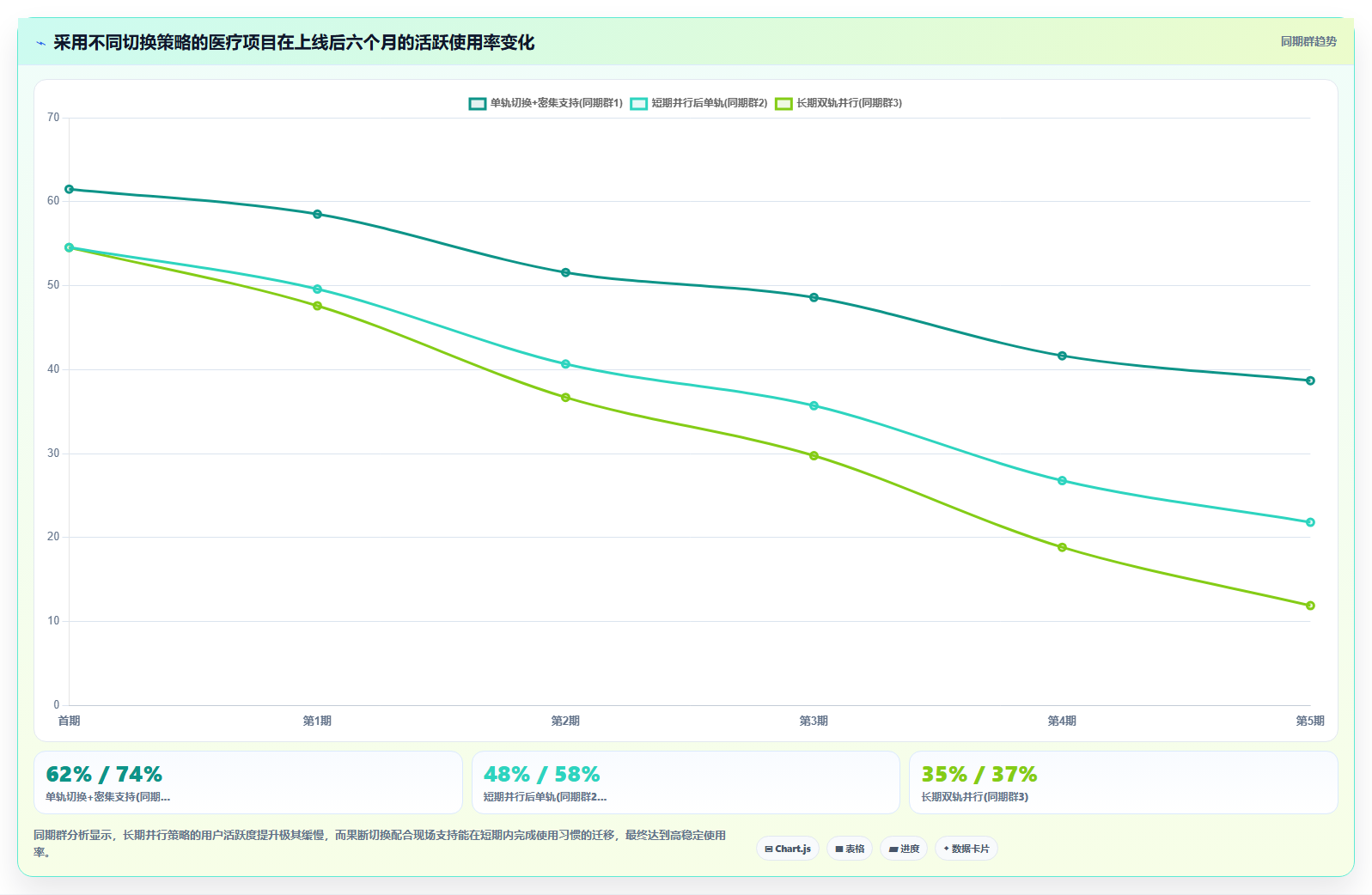Click the y-axis tick label 60
This screenshot has height=895, width=1372.
click(53, 201)
